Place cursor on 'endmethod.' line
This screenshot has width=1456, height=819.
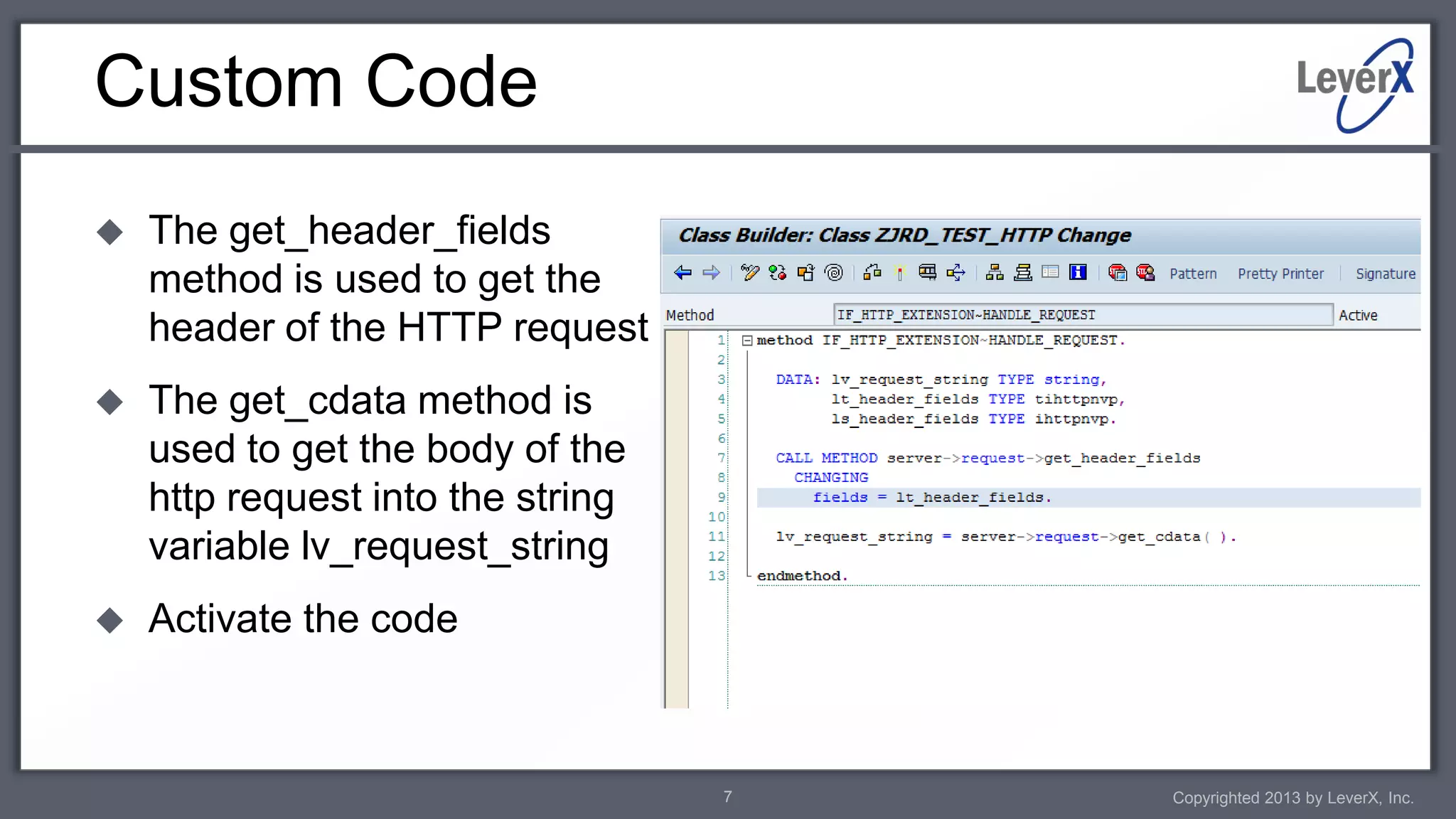pos(803,576)
